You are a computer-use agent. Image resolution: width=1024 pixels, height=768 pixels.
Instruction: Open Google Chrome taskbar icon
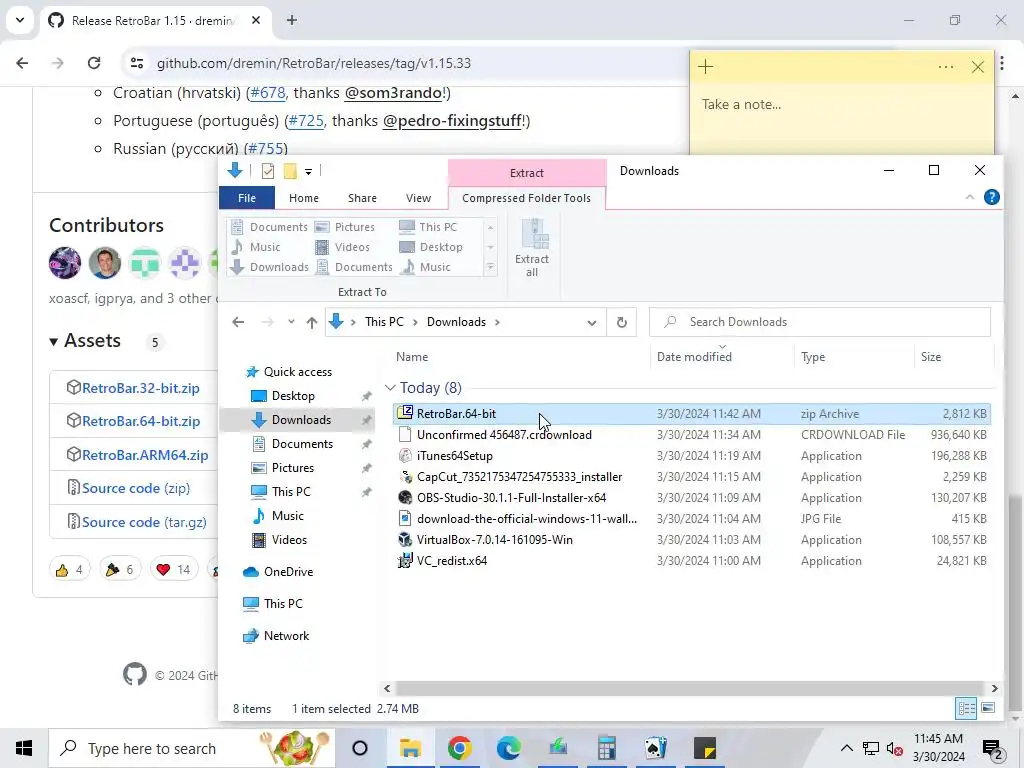[460, 748]
